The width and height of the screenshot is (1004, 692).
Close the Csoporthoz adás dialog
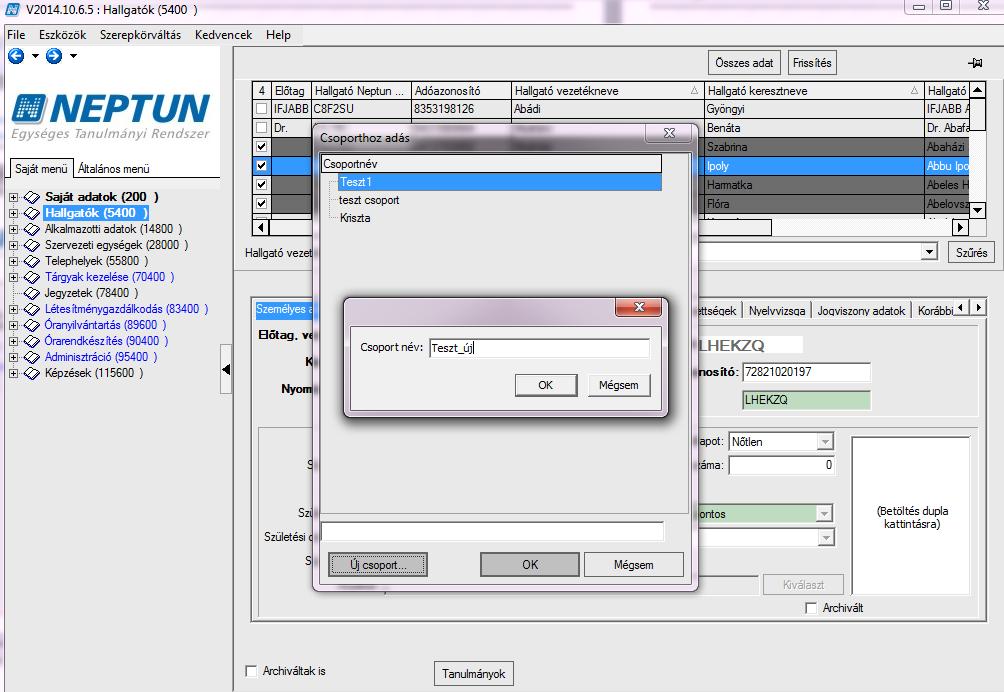669,133
